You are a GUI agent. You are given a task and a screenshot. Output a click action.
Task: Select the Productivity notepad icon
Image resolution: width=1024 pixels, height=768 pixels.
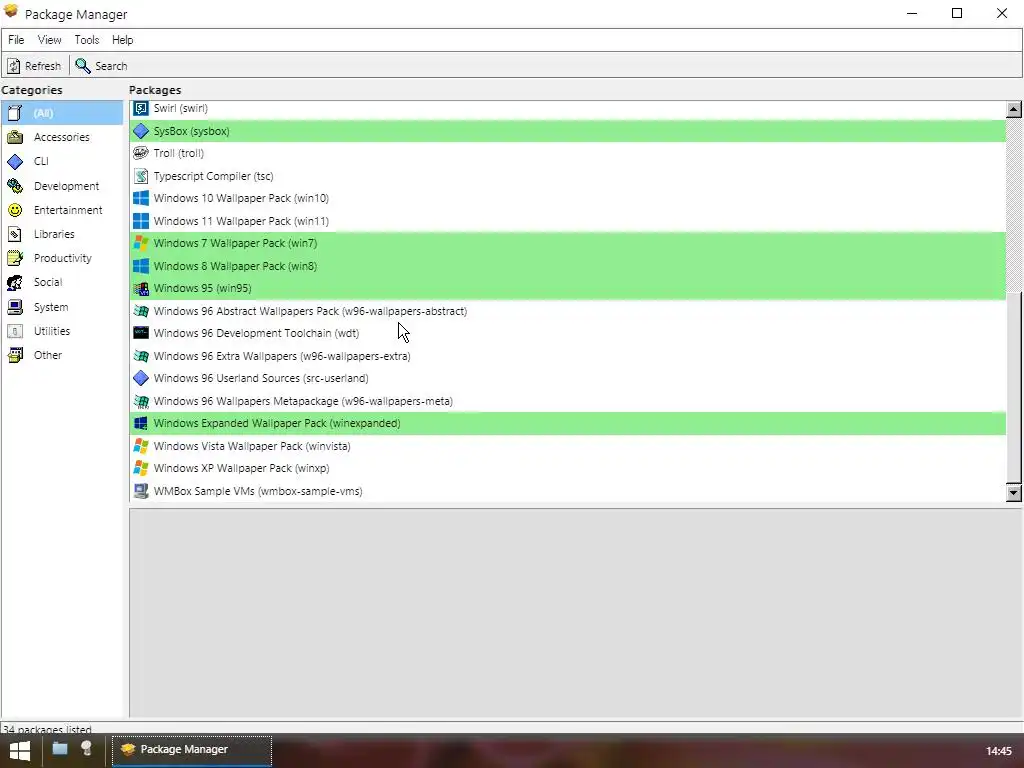15,258
